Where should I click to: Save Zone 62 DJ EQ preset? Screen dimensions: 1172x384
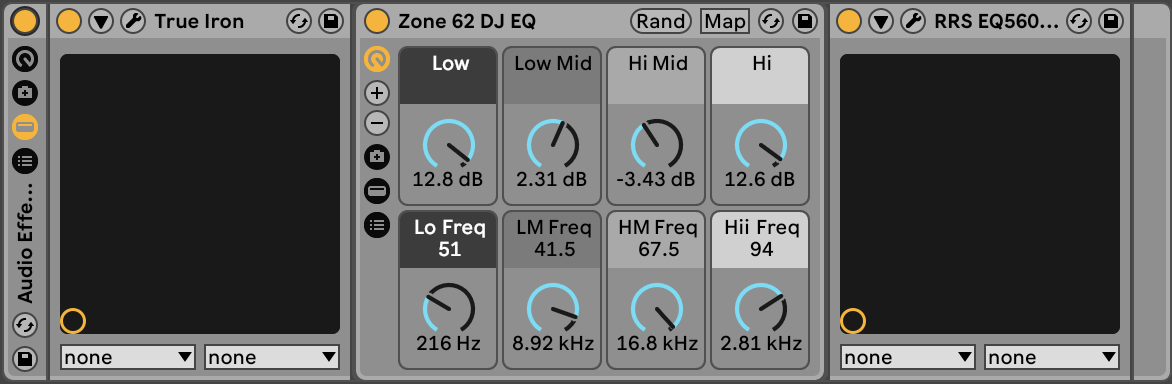pyautogui.click(x=804, y=21)
